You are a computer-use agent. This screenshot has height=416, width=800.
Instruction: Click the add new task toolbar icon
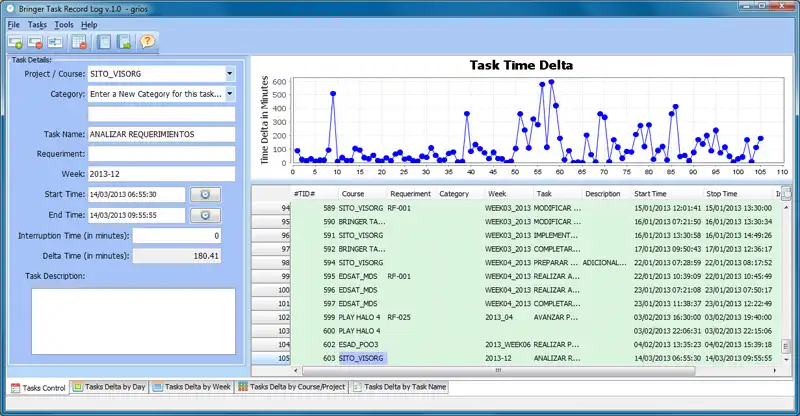coord(15,42)
